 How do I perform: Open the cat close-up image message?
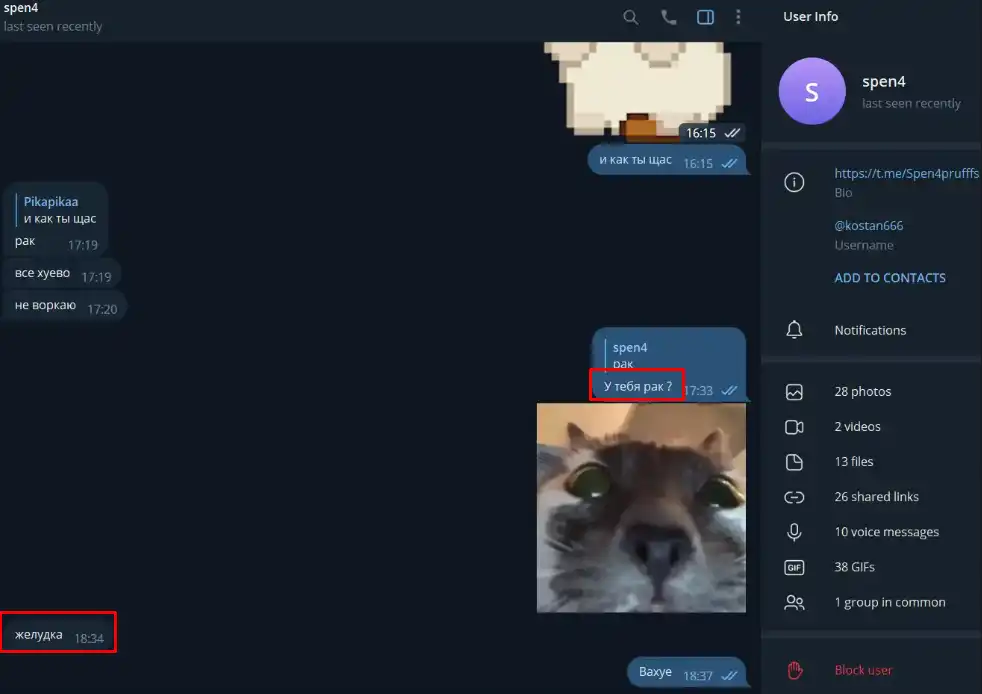[x=641, y=508]
